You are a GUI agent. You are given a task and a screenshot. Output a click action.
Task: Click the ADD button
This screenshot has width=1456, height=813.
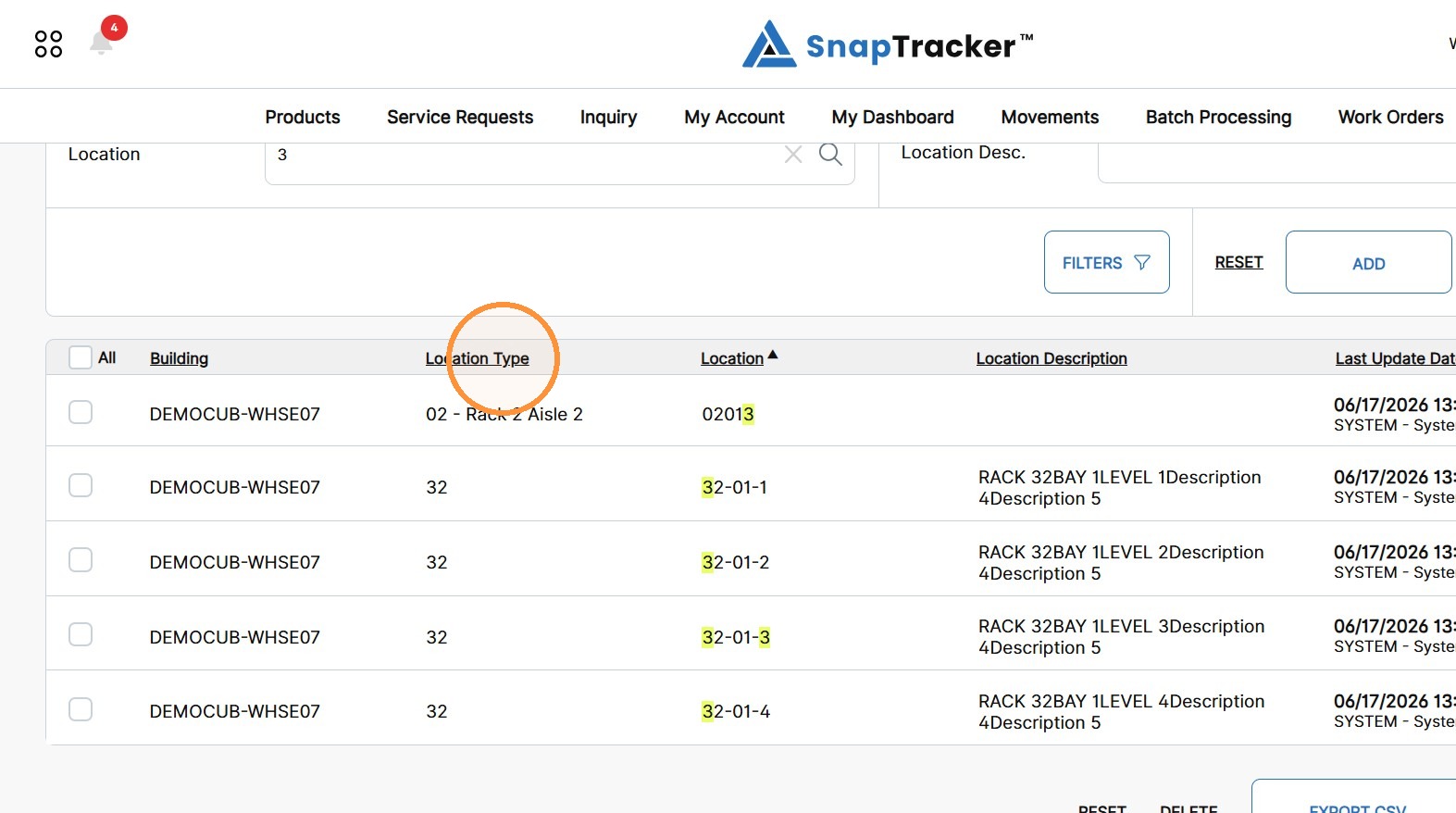1368,263
